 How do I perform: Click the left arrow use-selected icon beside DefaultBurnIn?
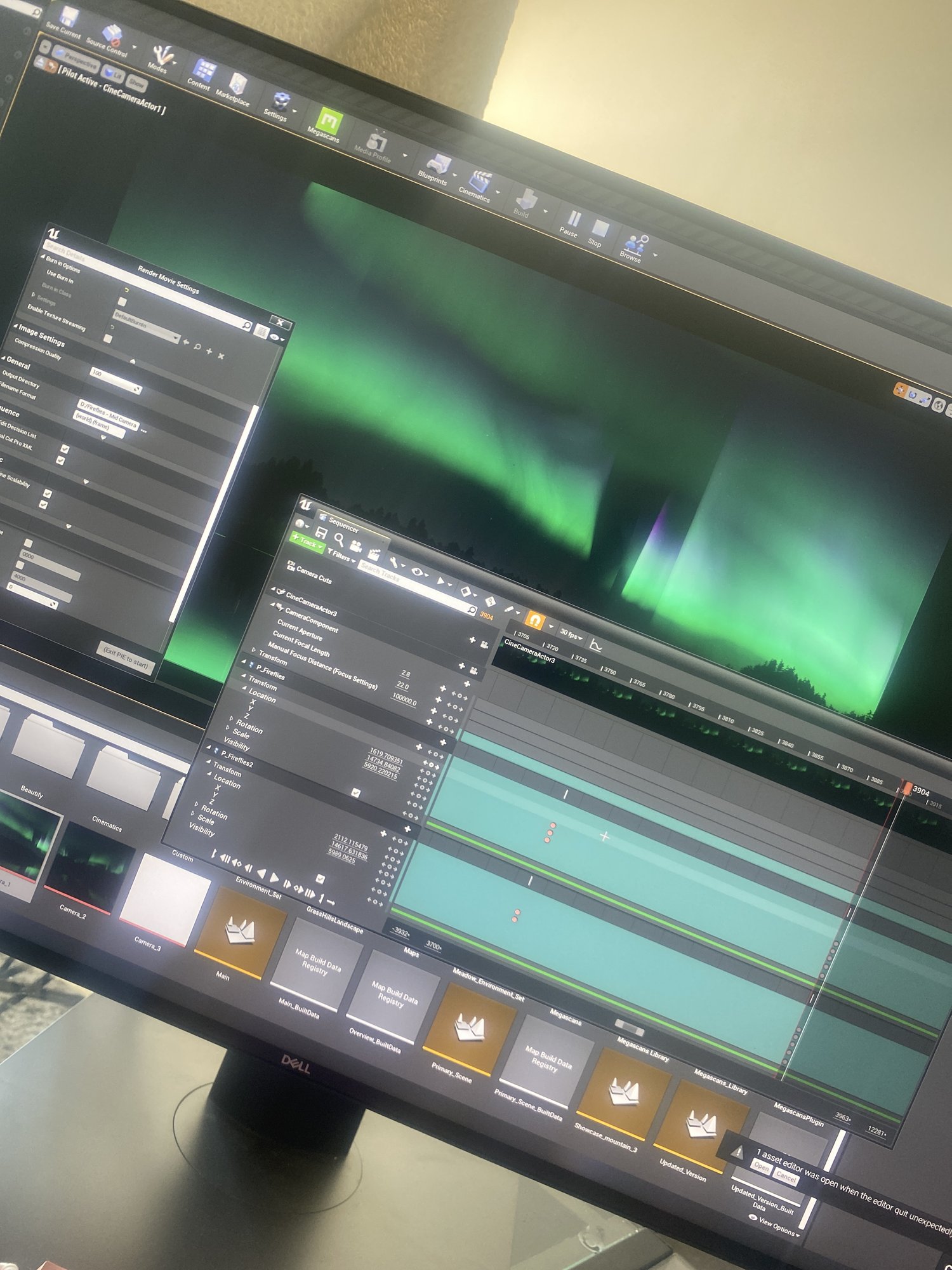[x=186, y=342]
